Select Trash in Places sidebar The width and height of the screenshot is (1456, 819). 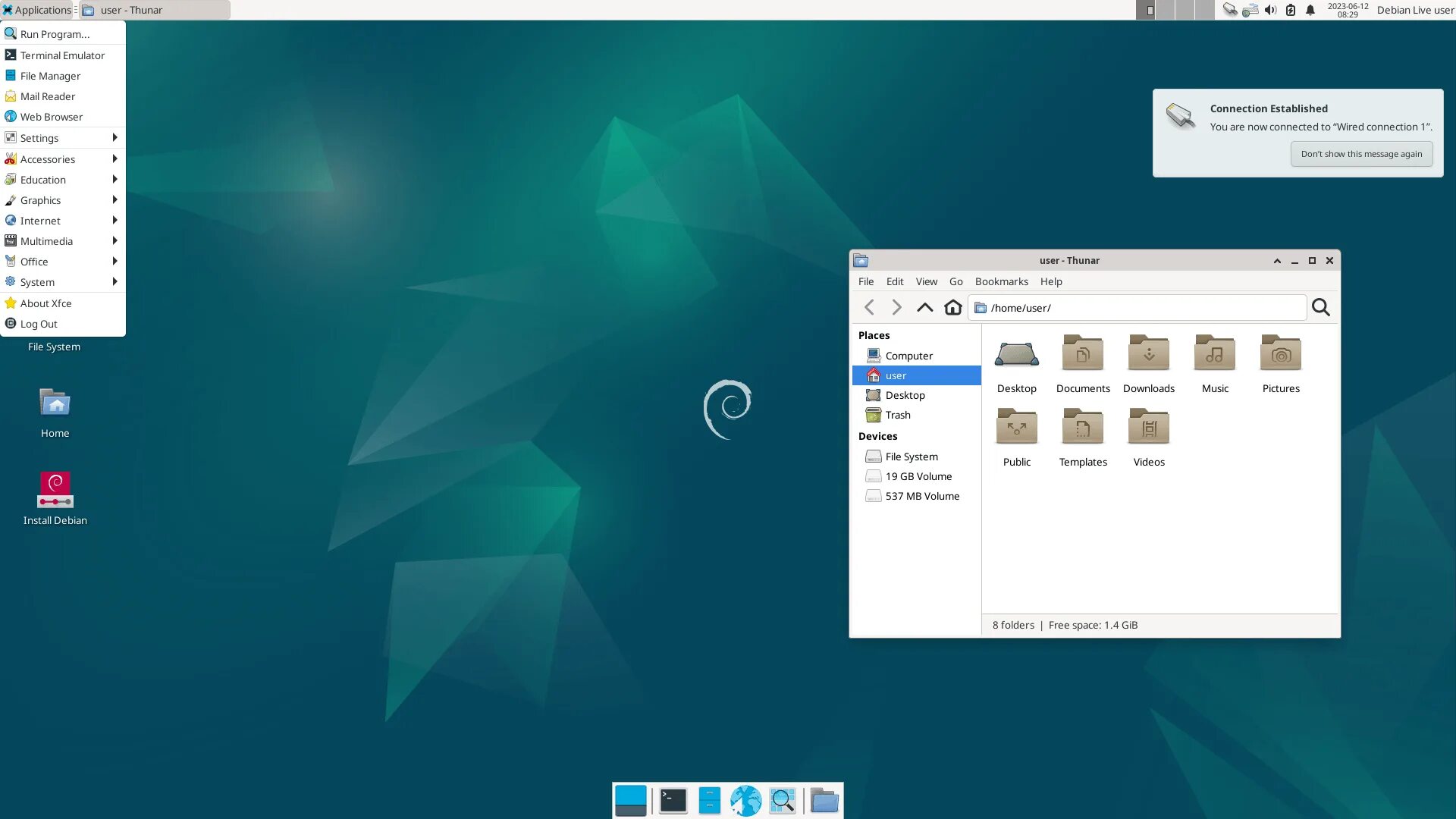click(898, 415)
